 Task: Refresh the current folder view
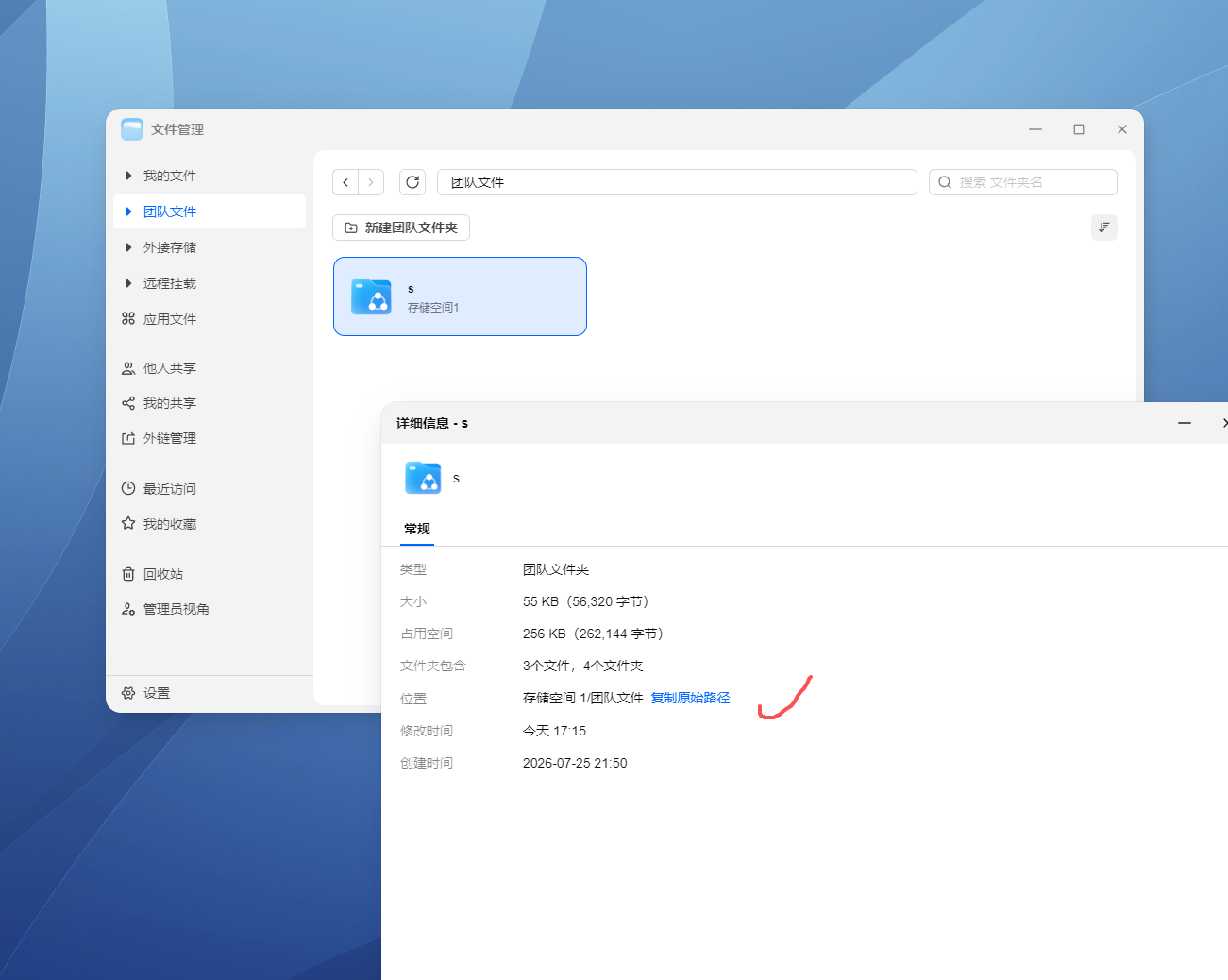click(412, 182)
